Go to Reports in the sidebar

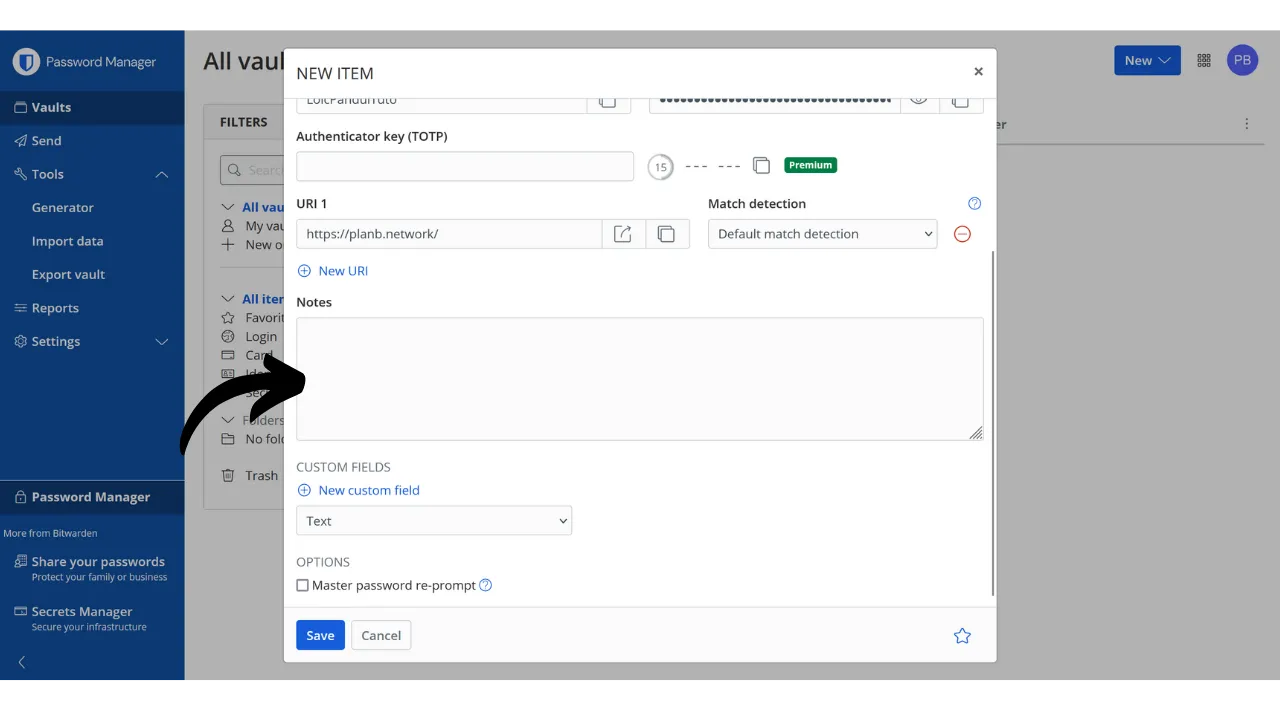[55, 308]
